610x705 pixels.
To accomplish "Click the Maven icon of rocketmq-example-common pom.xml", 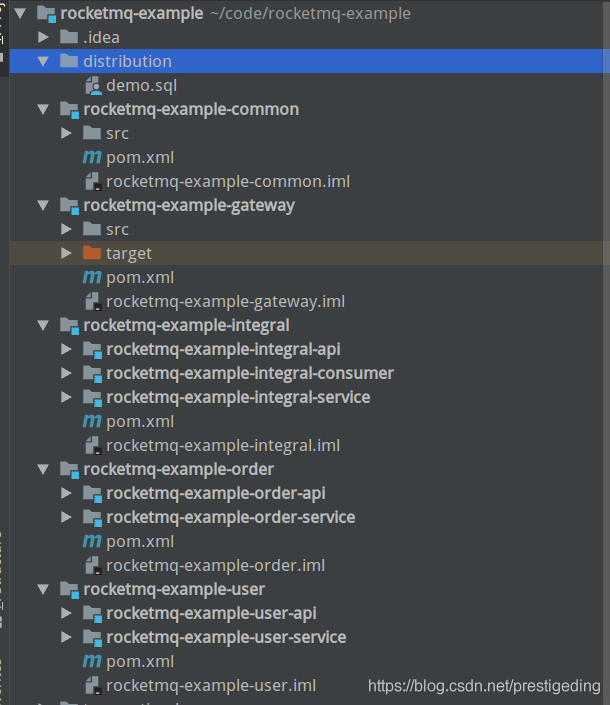I will (x=92, y=158).
